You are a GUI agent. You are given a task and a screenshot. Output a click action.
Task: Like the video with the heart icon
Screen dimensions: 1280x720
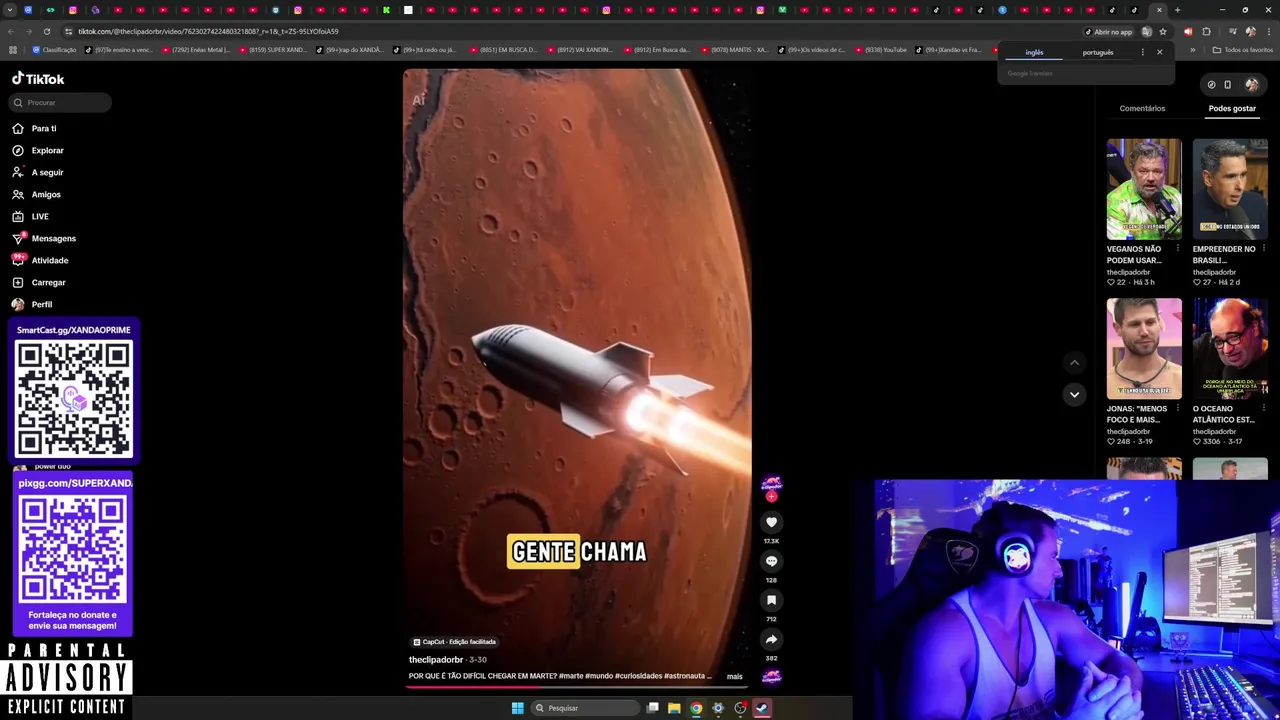click(771, 522)
